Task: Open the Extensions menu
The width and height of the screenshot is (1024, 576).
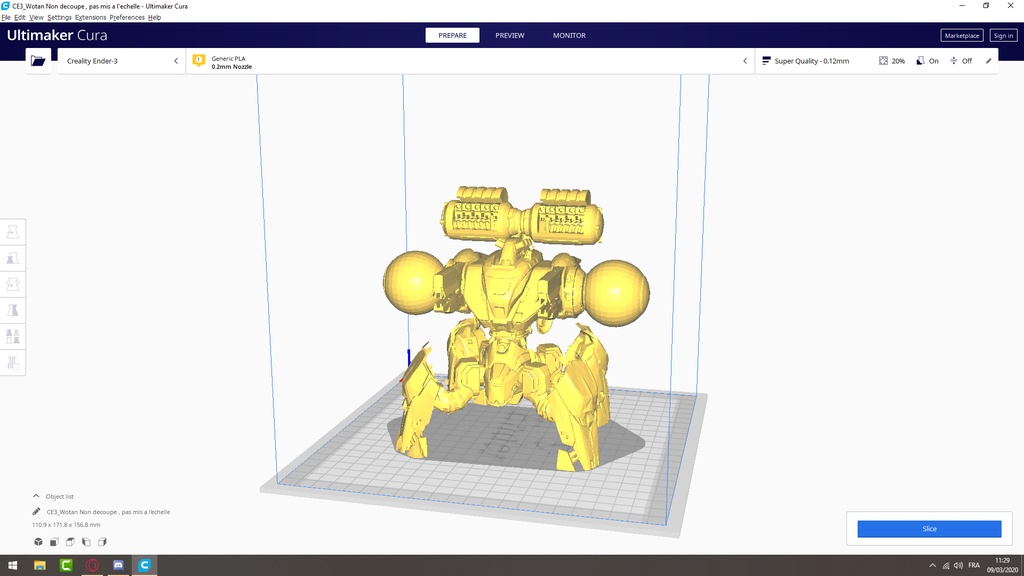Action: coord(90,18)
